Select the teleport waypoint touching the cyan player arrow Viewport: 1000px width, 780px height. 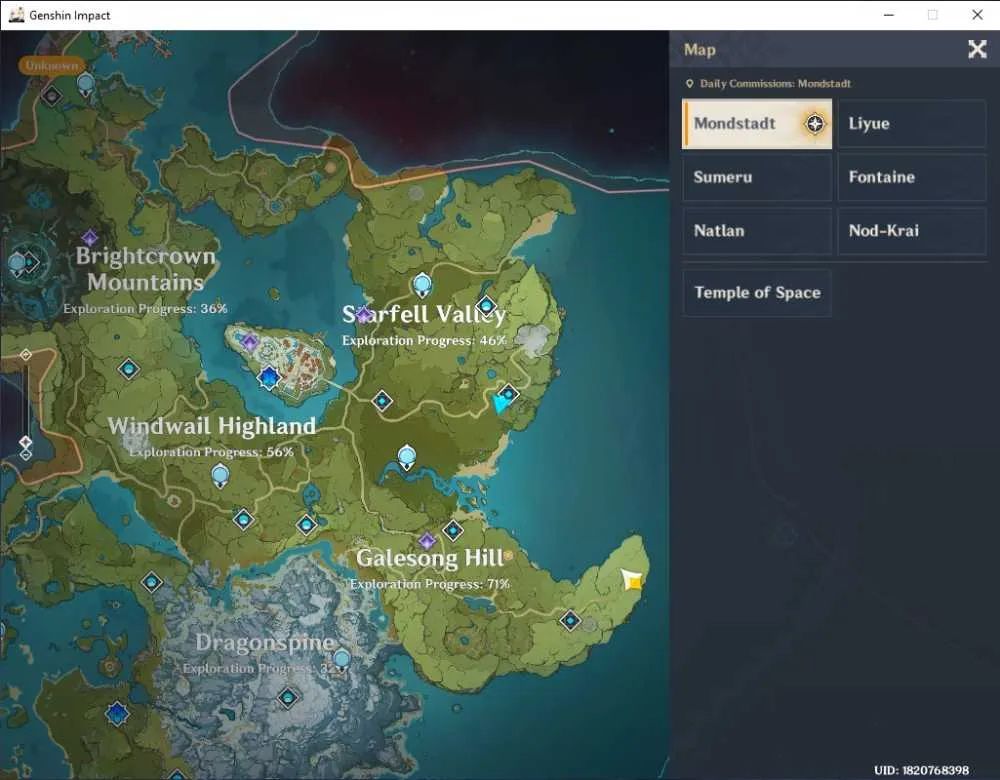[x=508, y=394]
